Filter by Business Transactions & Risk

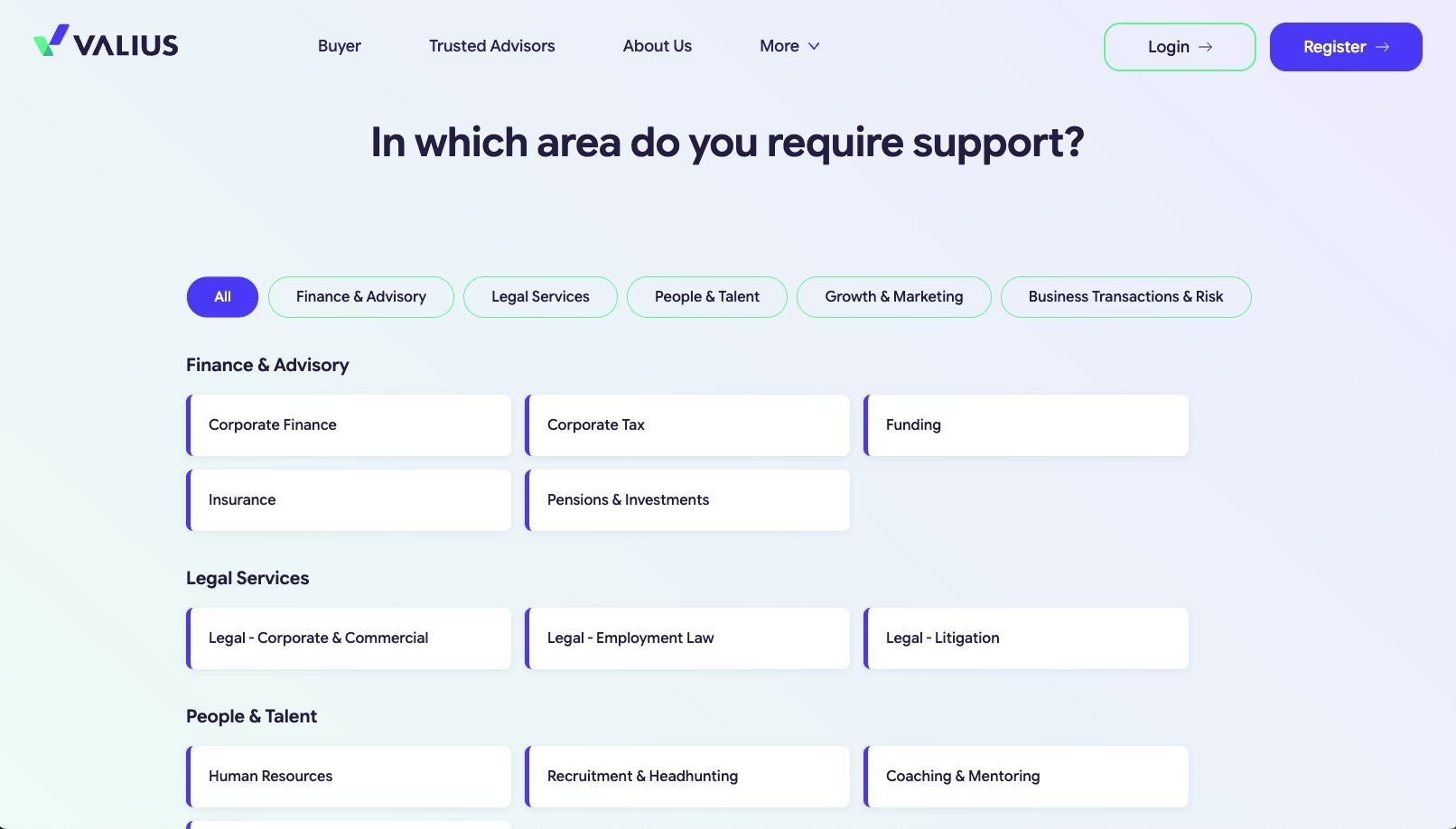pyautogui.click(x=1126, y=297)
